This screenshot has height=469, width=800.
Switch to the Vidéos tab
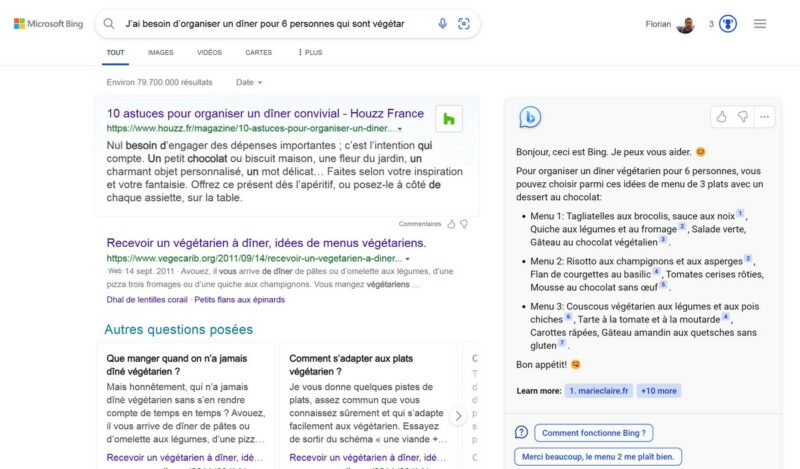coord(209,53)
